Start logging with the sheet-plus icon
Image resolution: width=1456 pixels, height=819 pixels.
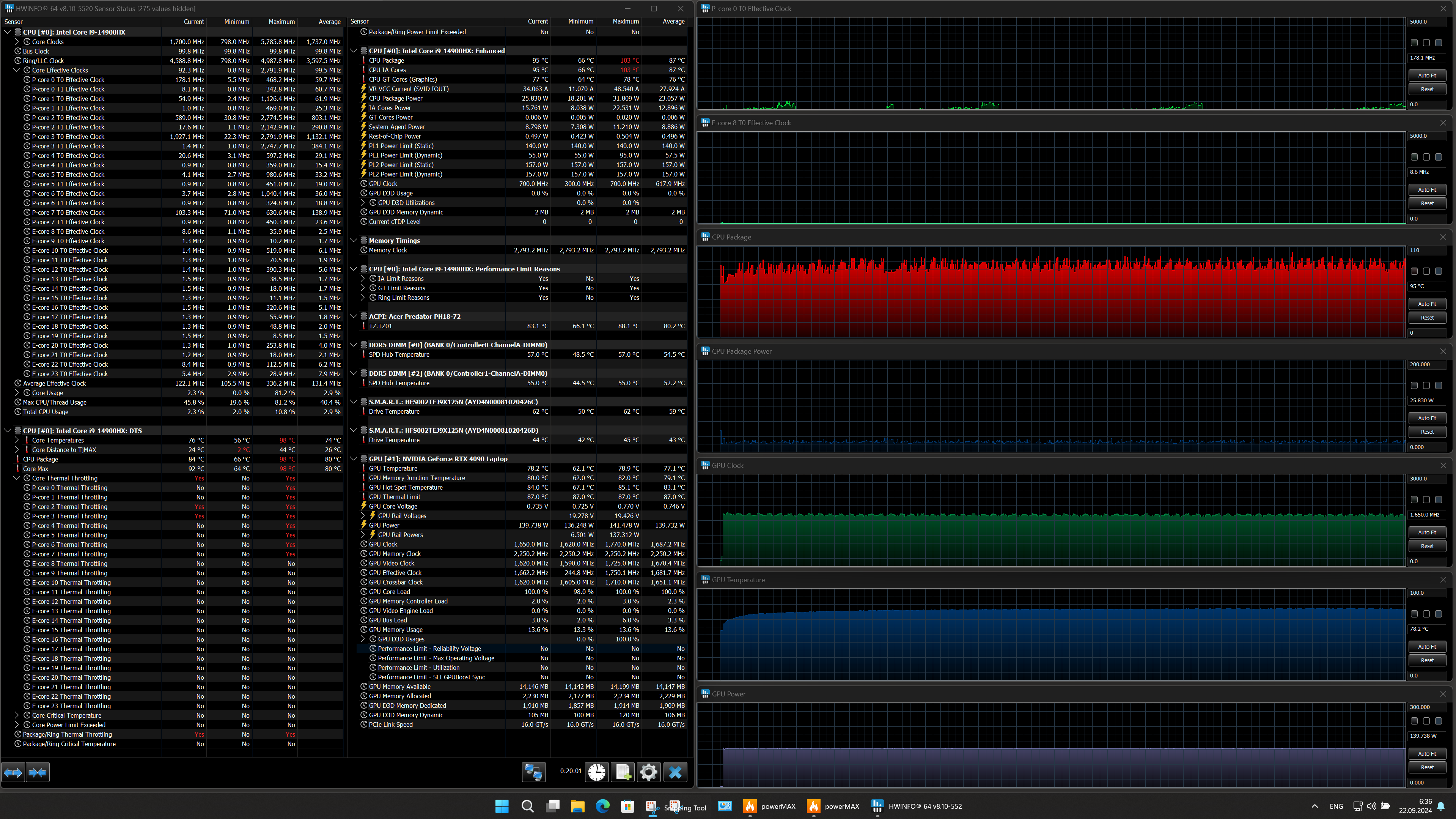coord(622,772)
